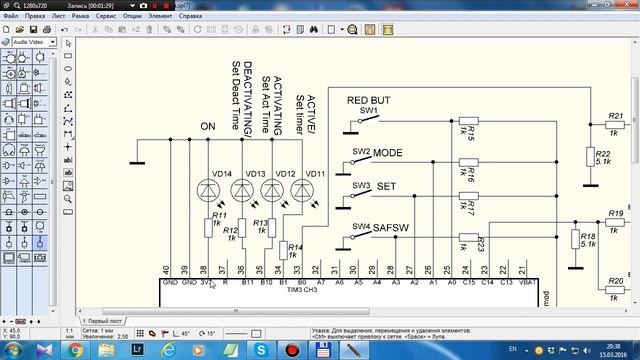The height and width of the screenshot is (360, 640).
Task: Take a snapshot with the recorder camera icon
Action: tap(143, 6)
